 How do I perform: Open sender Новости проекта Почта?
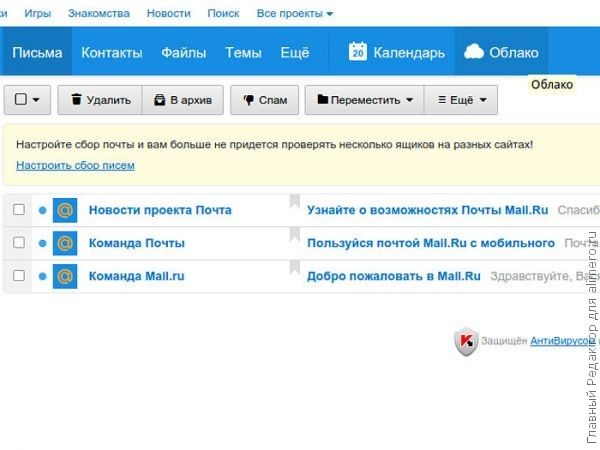(x=160, y=210)
